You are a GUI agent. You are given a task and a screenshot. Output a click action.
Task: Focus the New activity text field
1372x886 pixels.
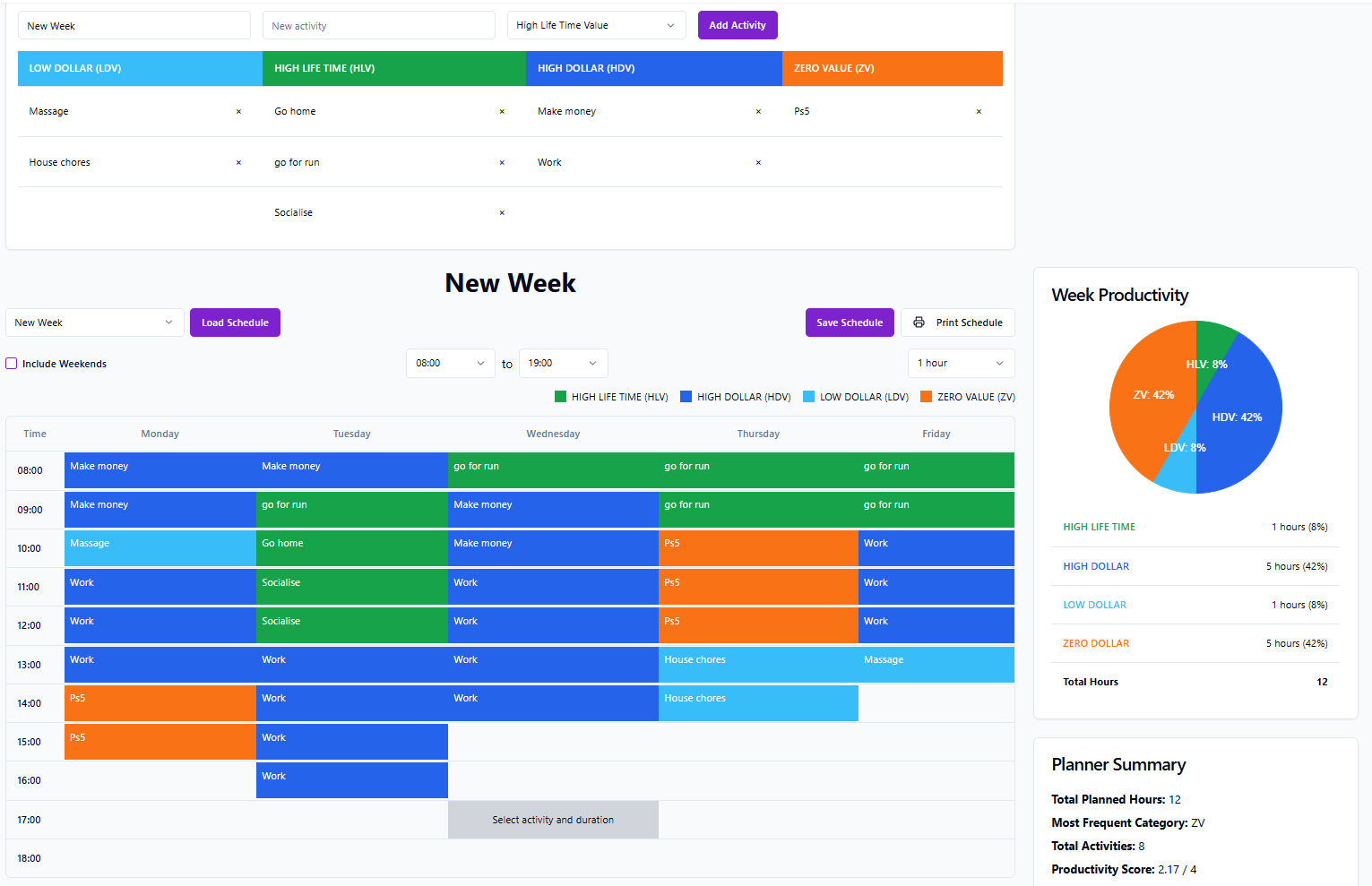pos(378,26)
